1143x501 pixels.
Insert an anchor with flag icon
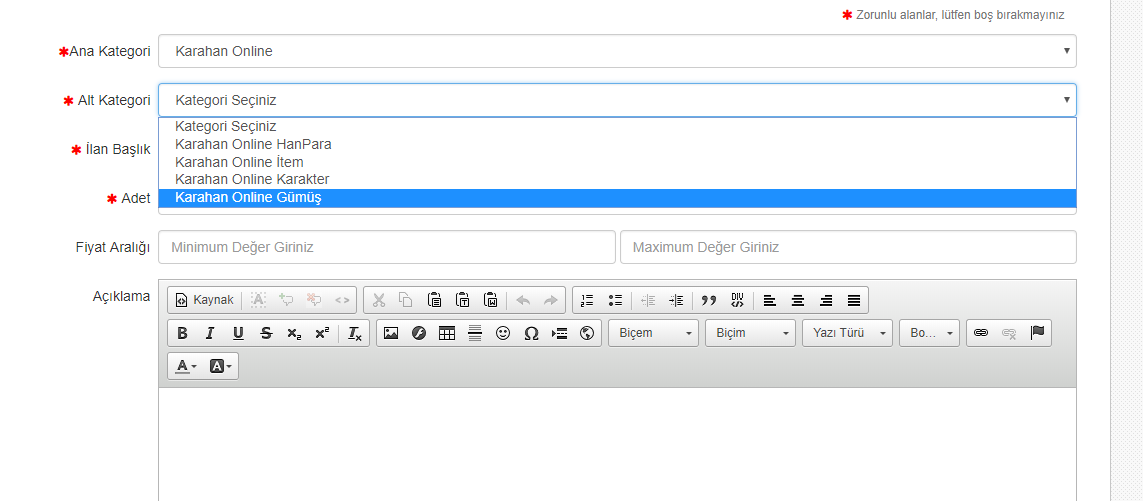[1037, 333]
